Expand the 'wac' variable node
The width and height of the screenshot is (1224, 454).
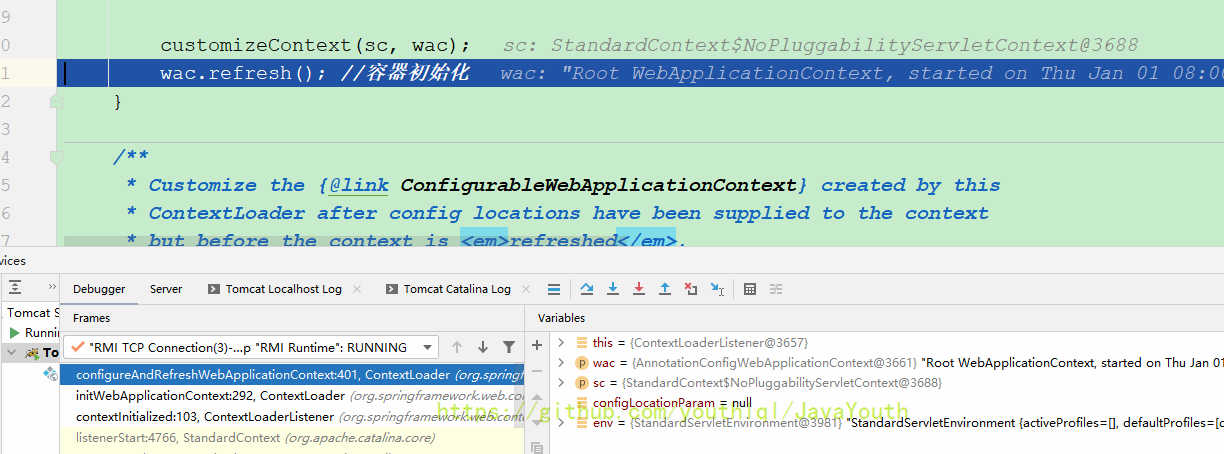pyautogui.click(x=561, y=363)
